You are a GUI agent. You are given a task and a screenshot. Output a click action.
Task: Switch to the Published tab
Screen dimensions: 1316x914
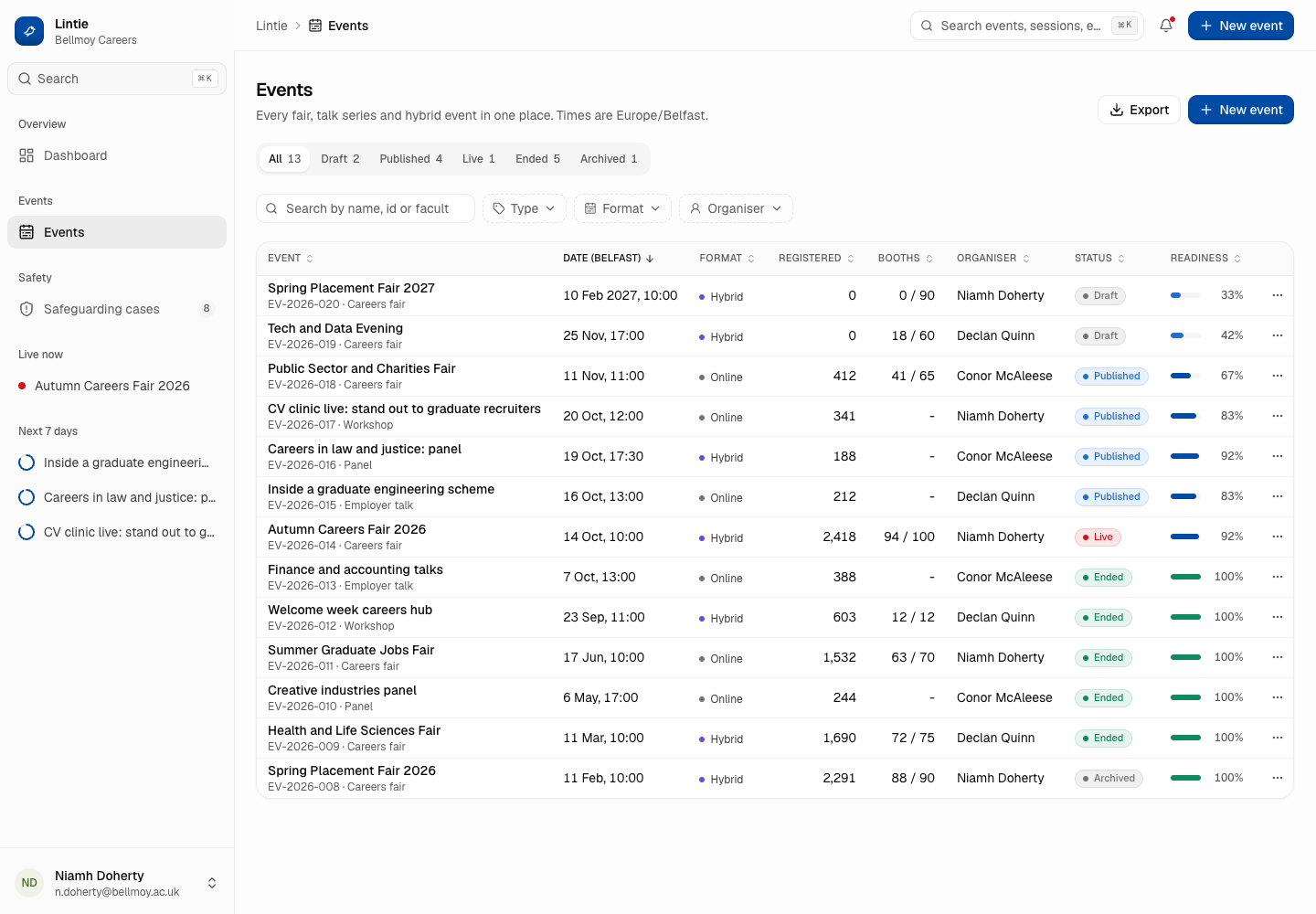tap(410, 159)
